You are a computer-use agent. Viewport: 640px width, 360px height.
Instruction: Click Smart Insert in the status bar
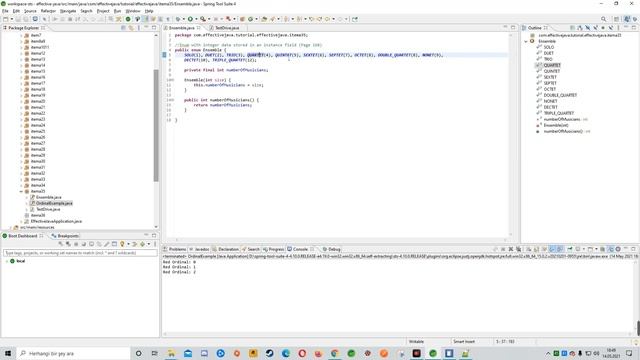coord(464,342)
